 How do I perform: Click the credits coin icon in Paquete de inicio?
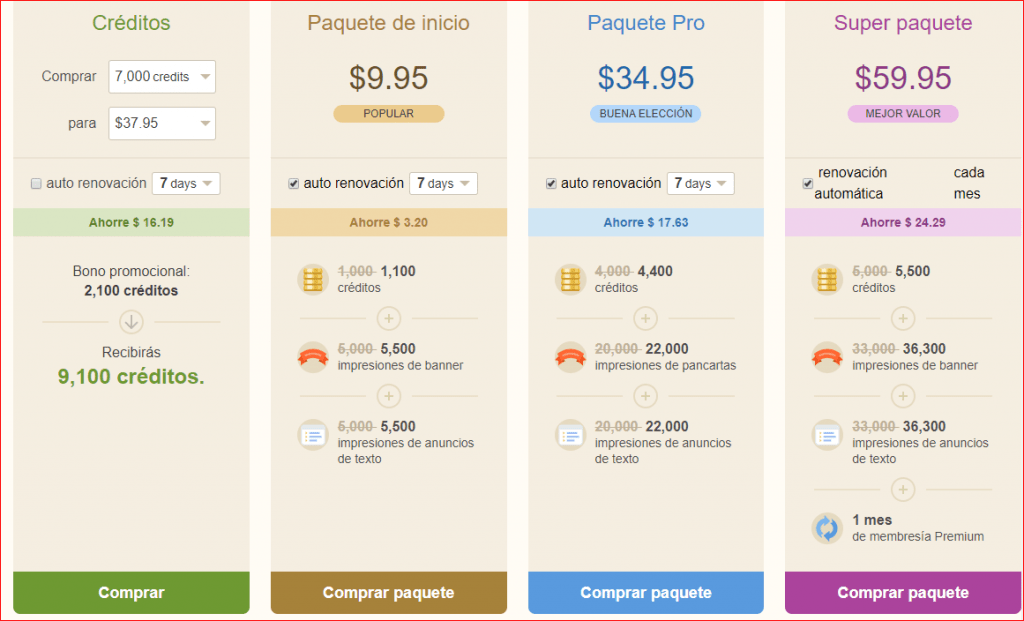point(314,279)
